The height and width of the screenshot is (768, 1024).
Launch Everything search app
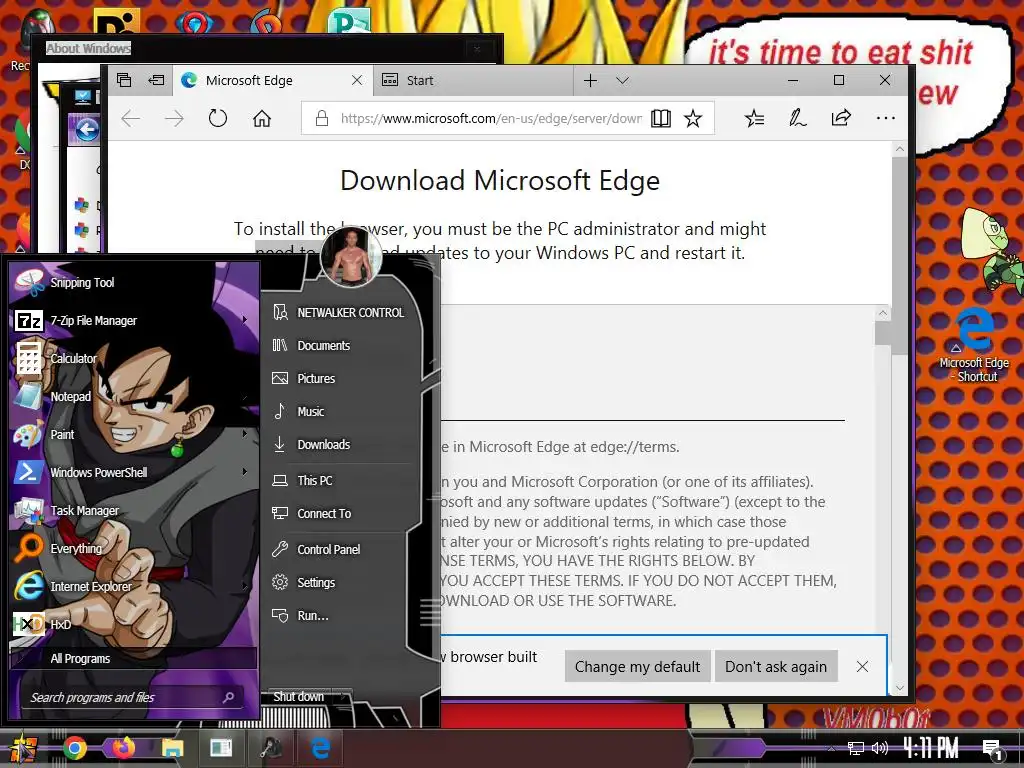click(x=134, y=548)
